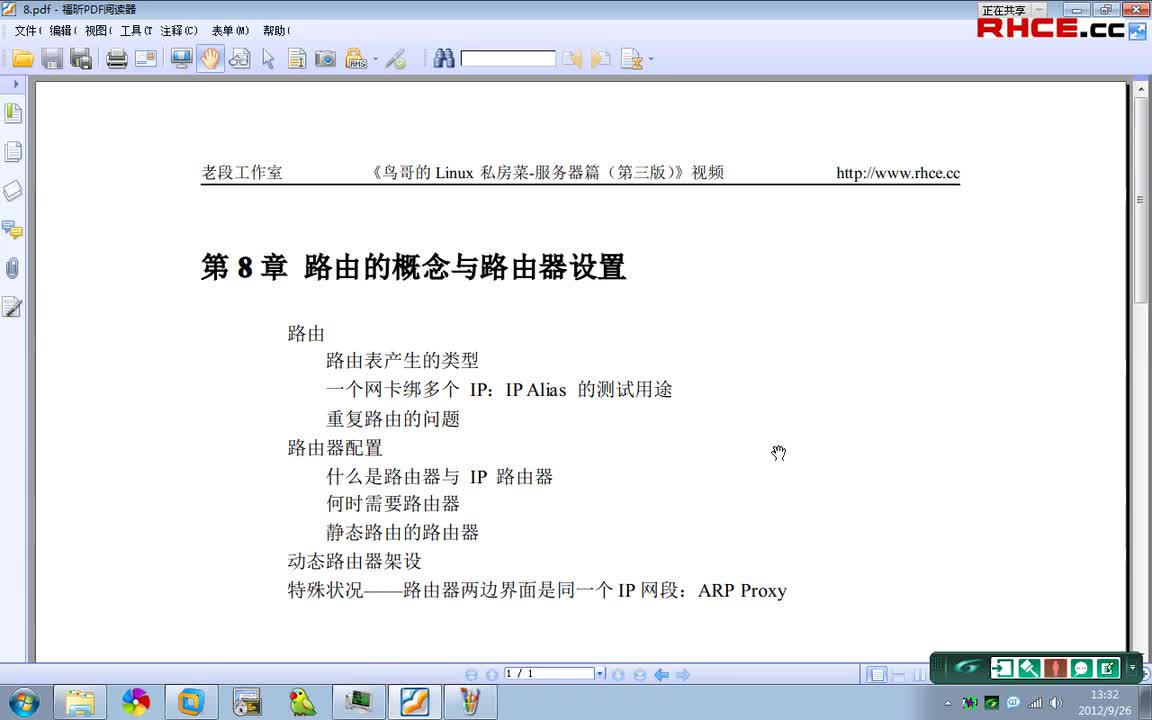This screenshot has width=1152, height=720.
Task: Click the full screen monitor icon
Action: click(181, 59)
